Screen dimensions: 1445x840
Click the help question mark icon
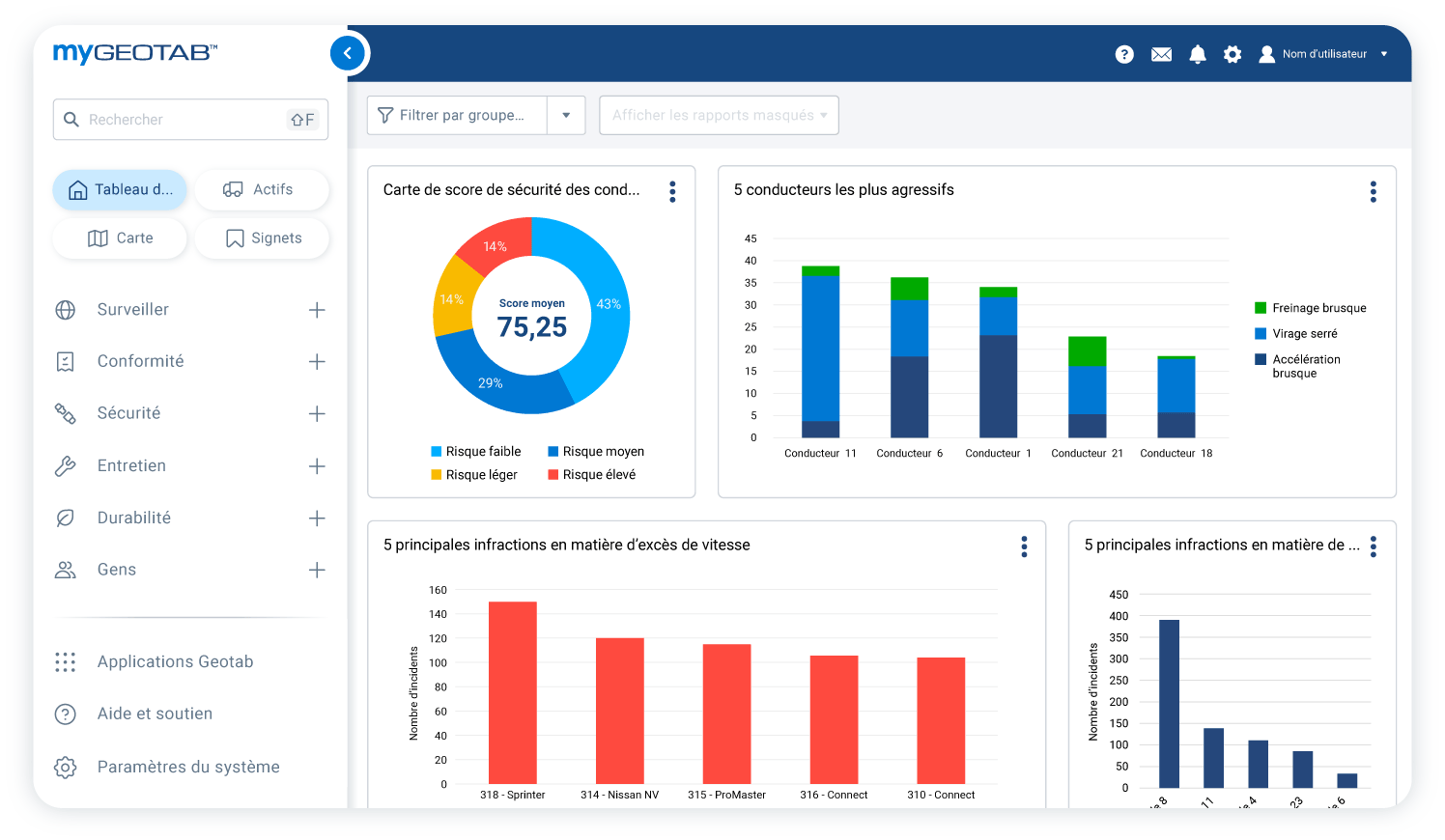point(1124,54)
